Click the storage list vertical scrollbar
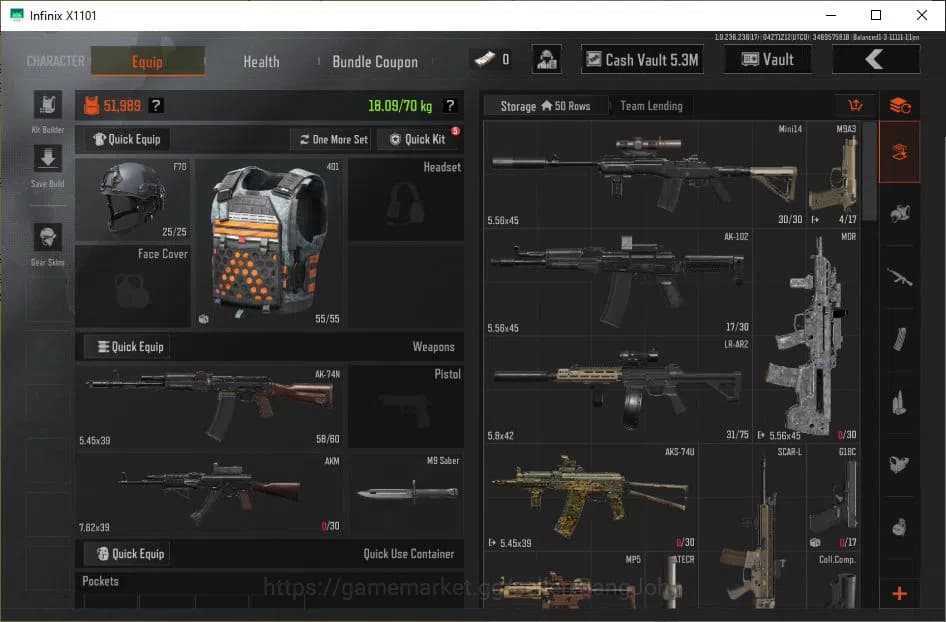 (869, 170)
